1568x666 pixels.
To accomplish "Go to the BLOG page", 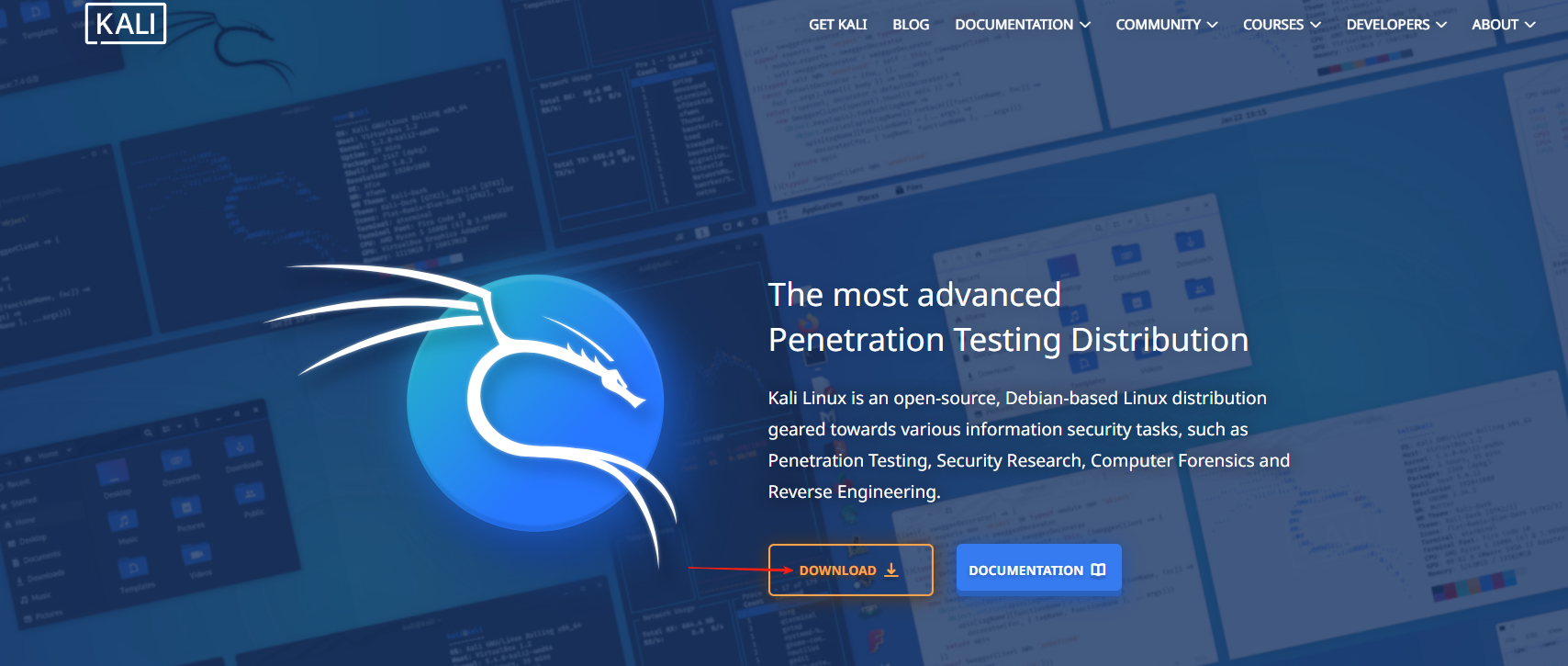I will click(911, 25).
